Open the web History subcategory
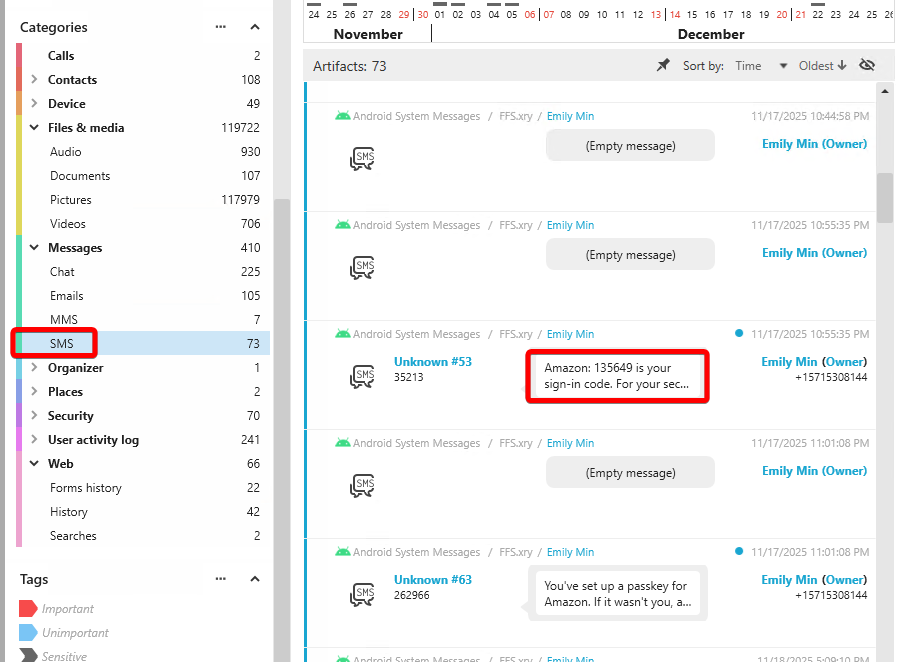The image size is (901, 662). pos(143,512)
